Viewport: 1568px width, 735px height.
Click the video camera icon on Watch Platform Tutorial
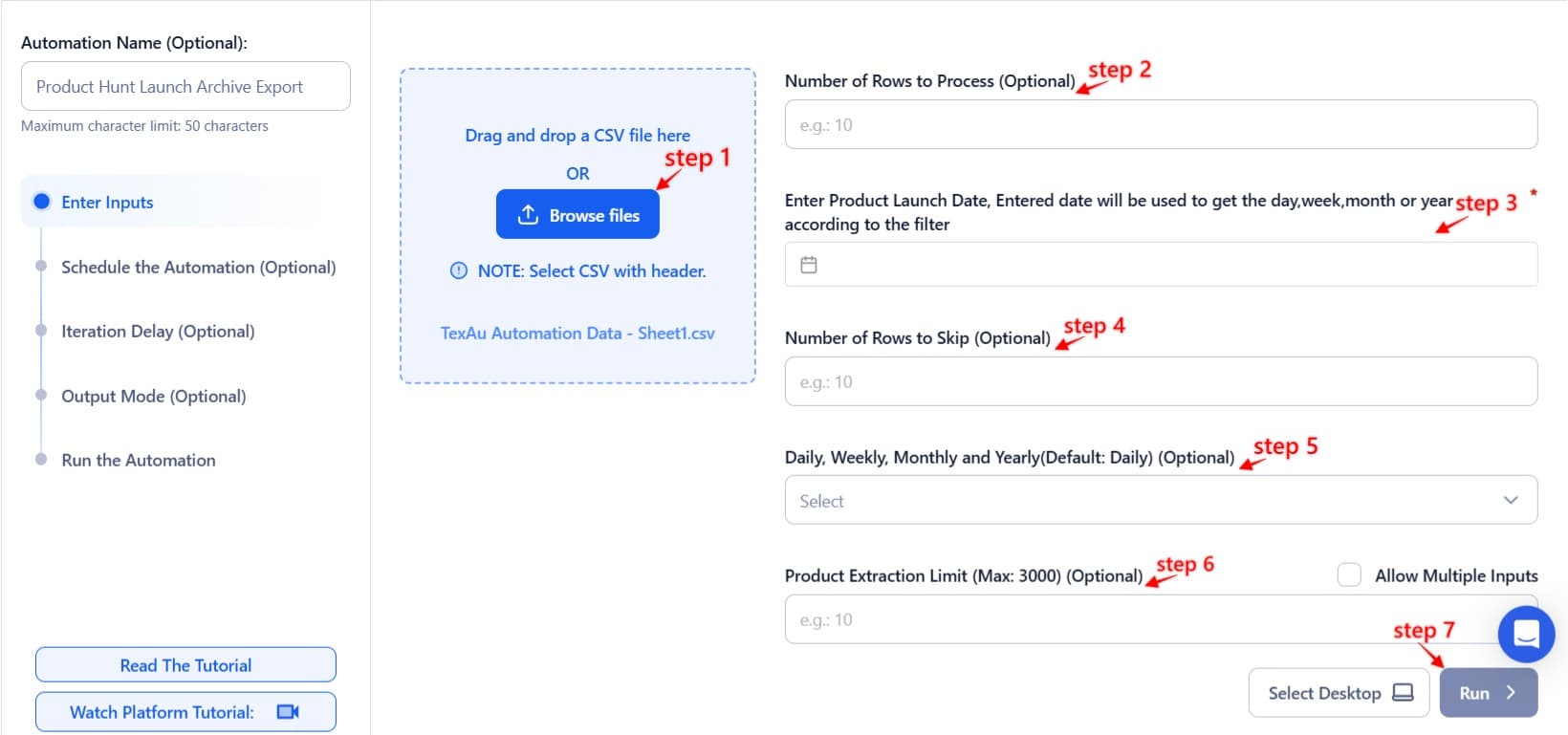pos(287,711)
